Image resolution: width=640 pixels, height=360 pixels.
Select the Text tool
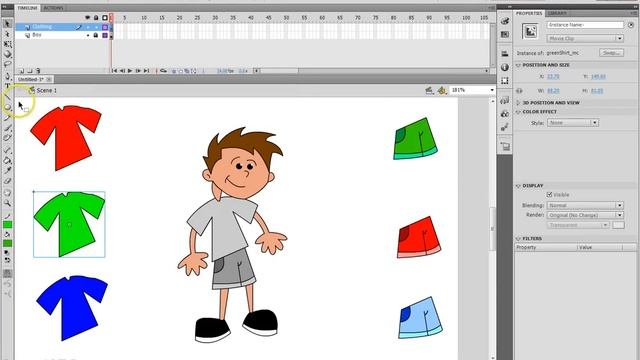pos(7,86)
